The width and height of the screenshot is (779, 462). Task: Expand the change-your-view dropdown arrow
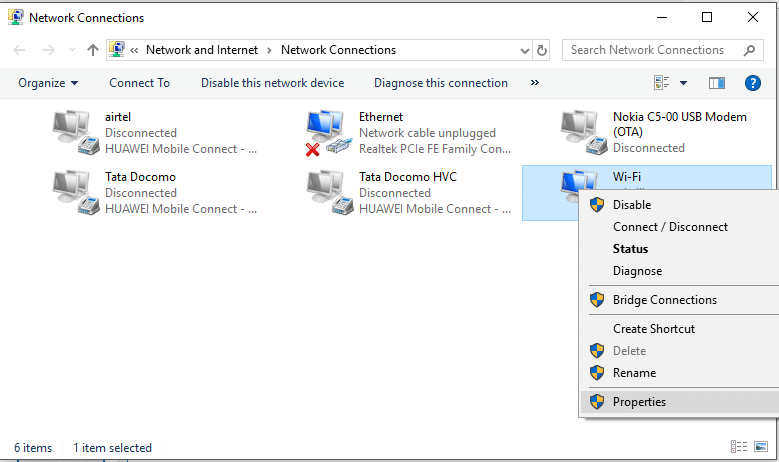tap(684, 83)
